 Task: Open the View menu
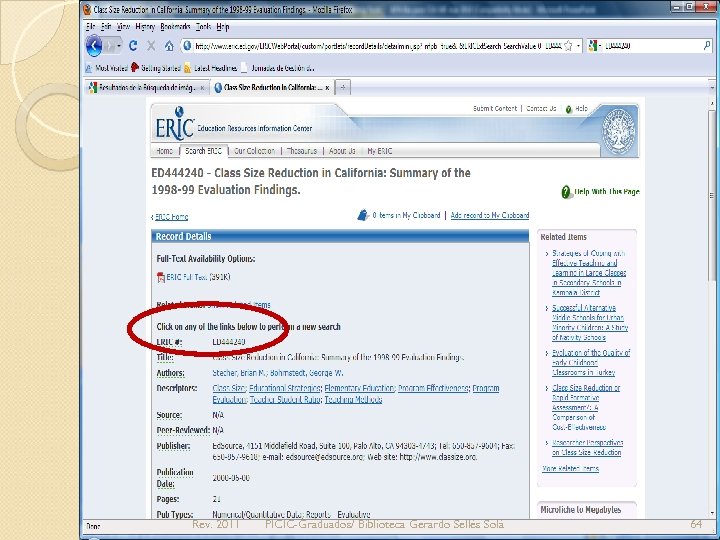[123, 27]
